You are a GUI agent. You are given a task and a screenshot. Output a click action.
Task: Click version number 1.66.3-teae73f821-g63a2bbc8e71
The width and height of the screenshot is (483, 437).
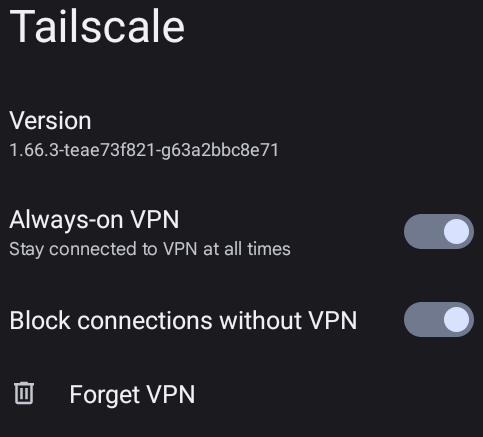pyautogui.click(x=144, y=150)
